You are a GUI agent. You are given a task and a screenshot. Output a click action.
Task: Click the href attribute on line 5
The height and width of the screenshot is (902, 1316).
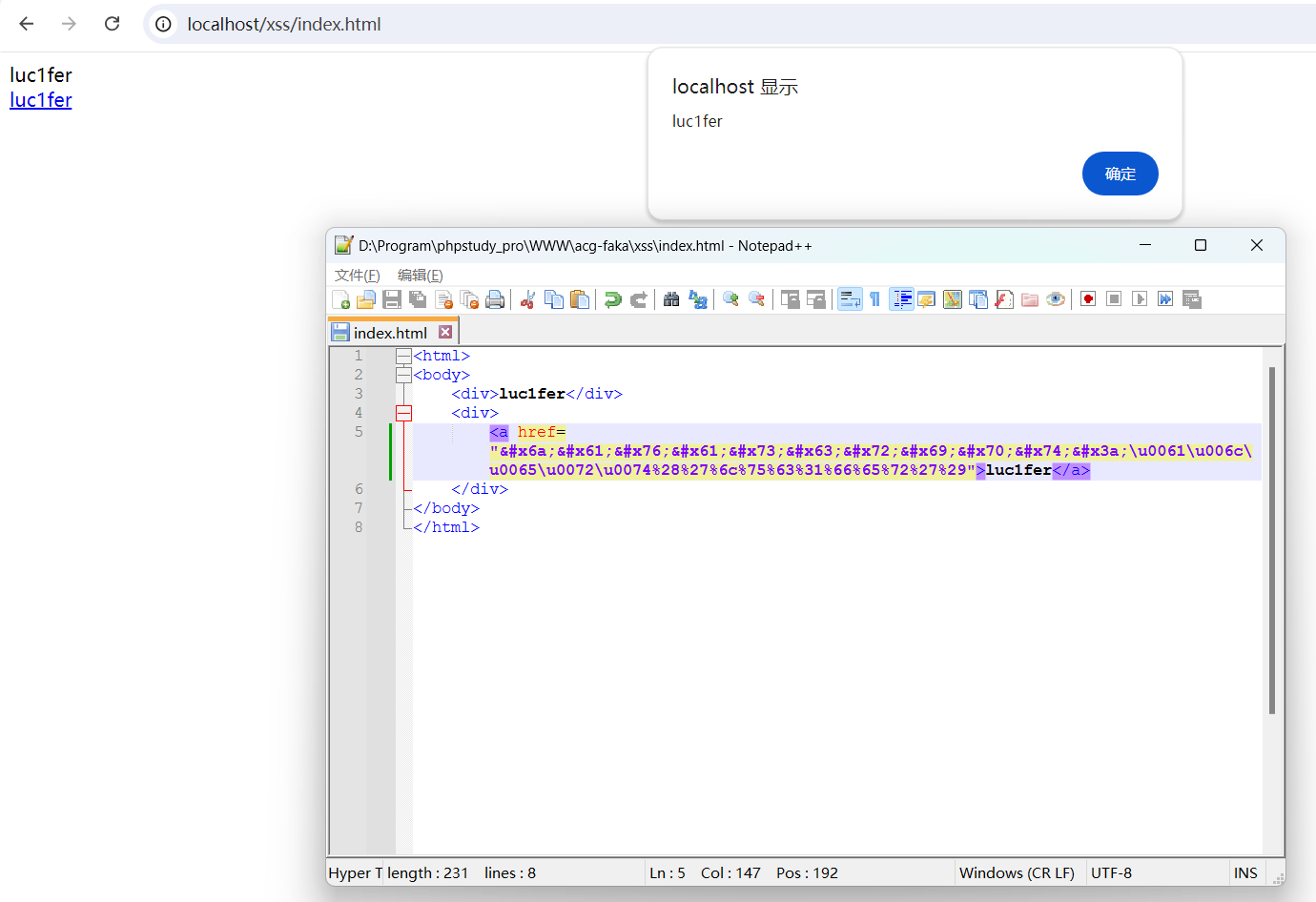pyautogui.click(x=537, y=432)
